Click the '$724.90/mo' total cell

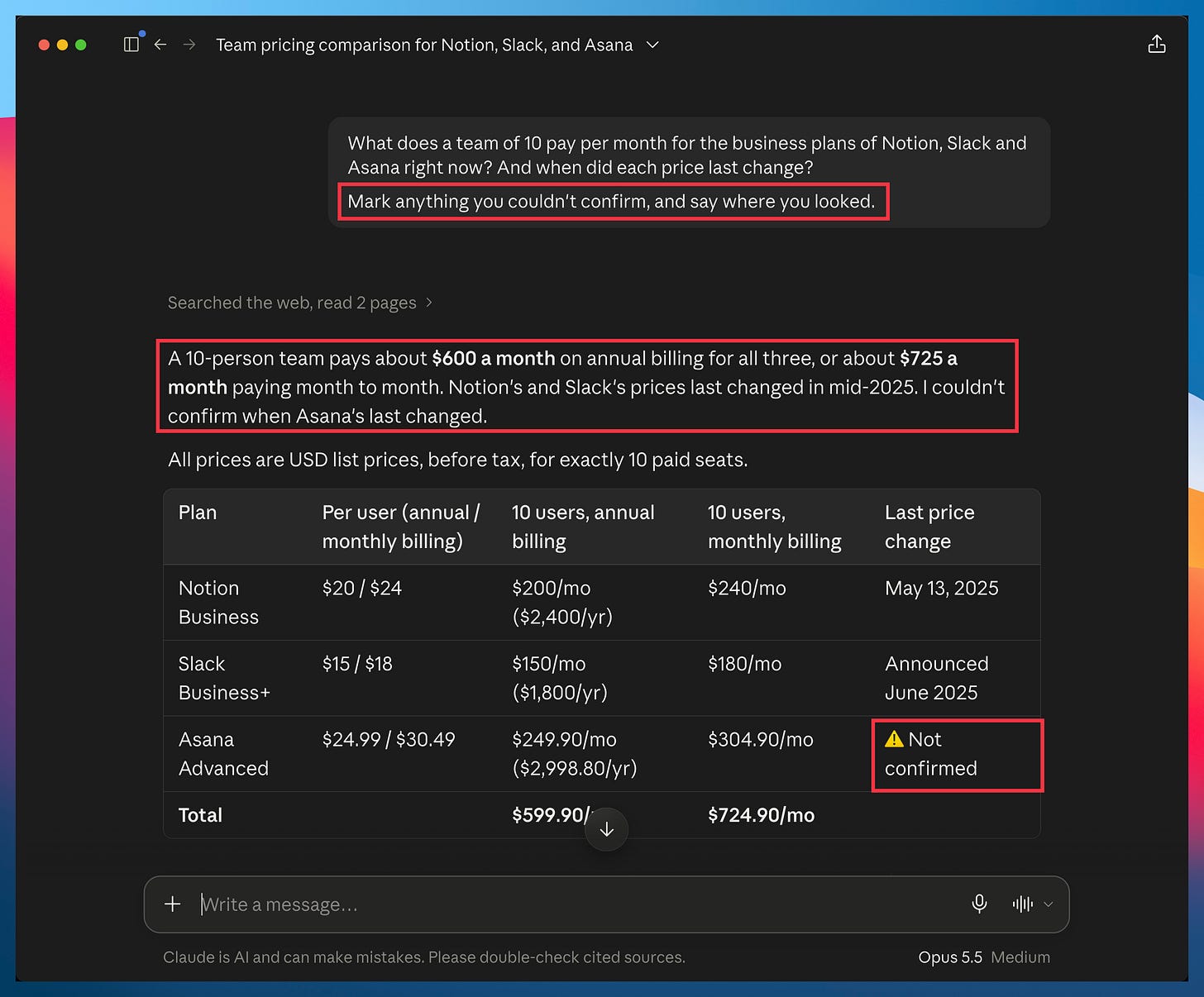(x=761, y=815)
